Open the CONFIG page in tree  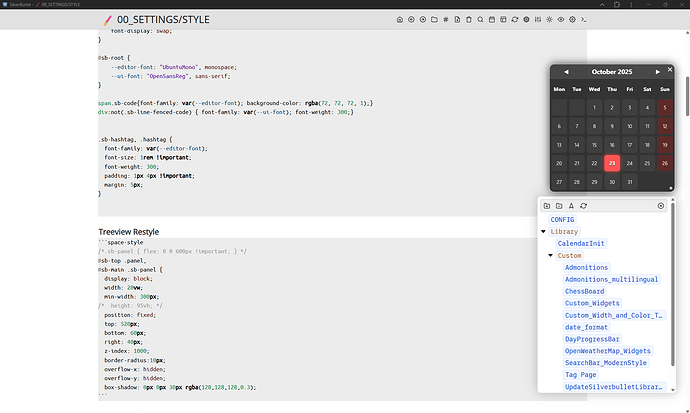[562, 219]
